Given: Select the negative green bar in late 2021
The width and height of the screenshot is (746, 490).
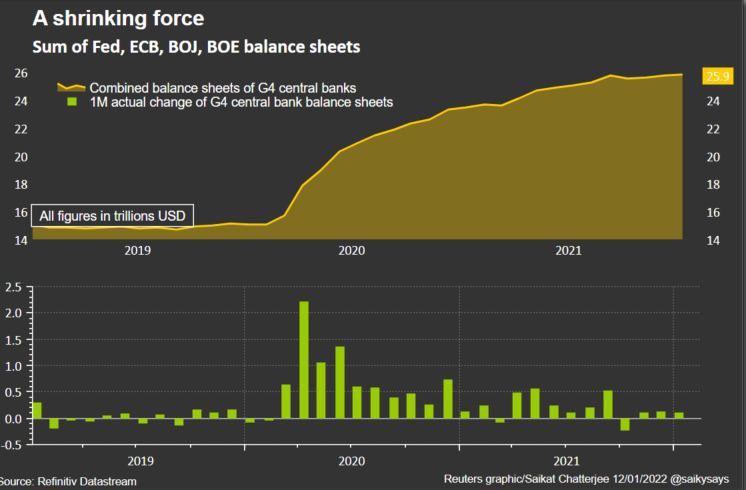Looking at the screenshot, I should (x=625, y=424).
